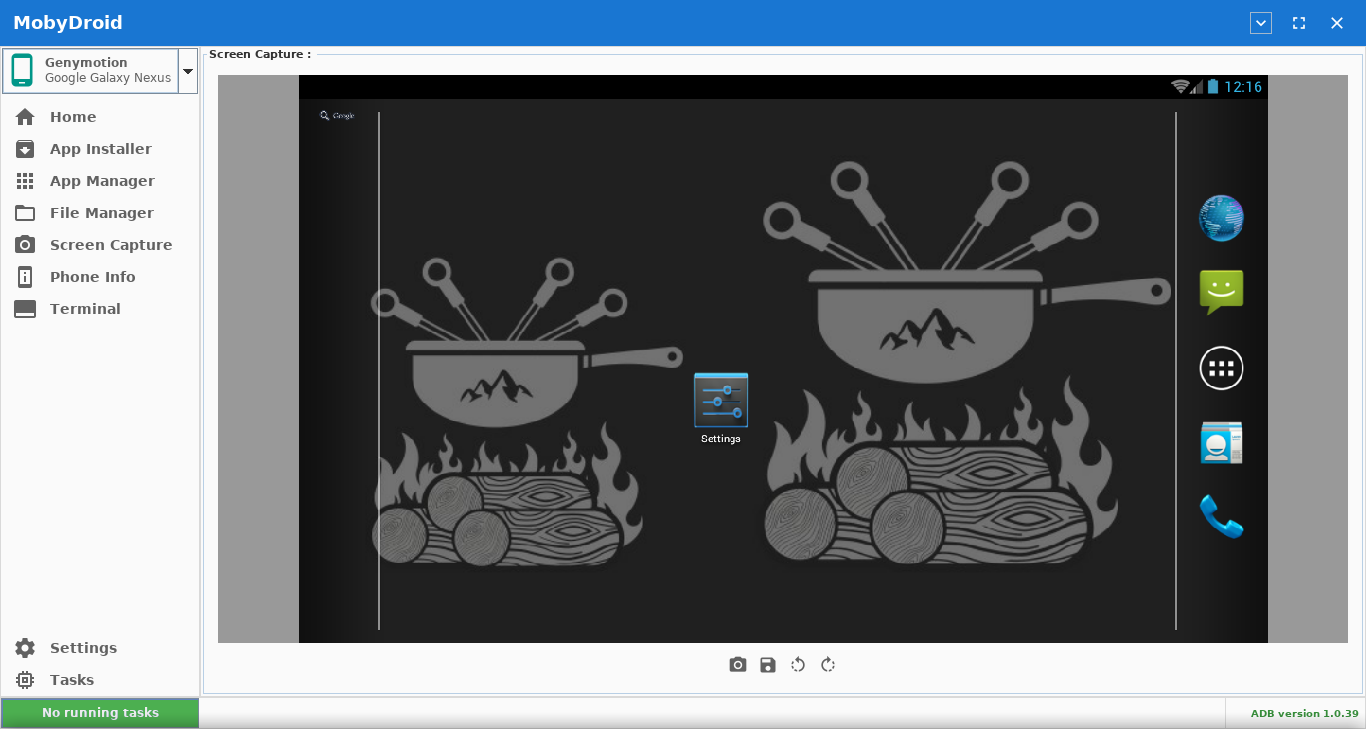Rotate capture counter-clockwise
The image size is (1366, 729).
[798, 665]
